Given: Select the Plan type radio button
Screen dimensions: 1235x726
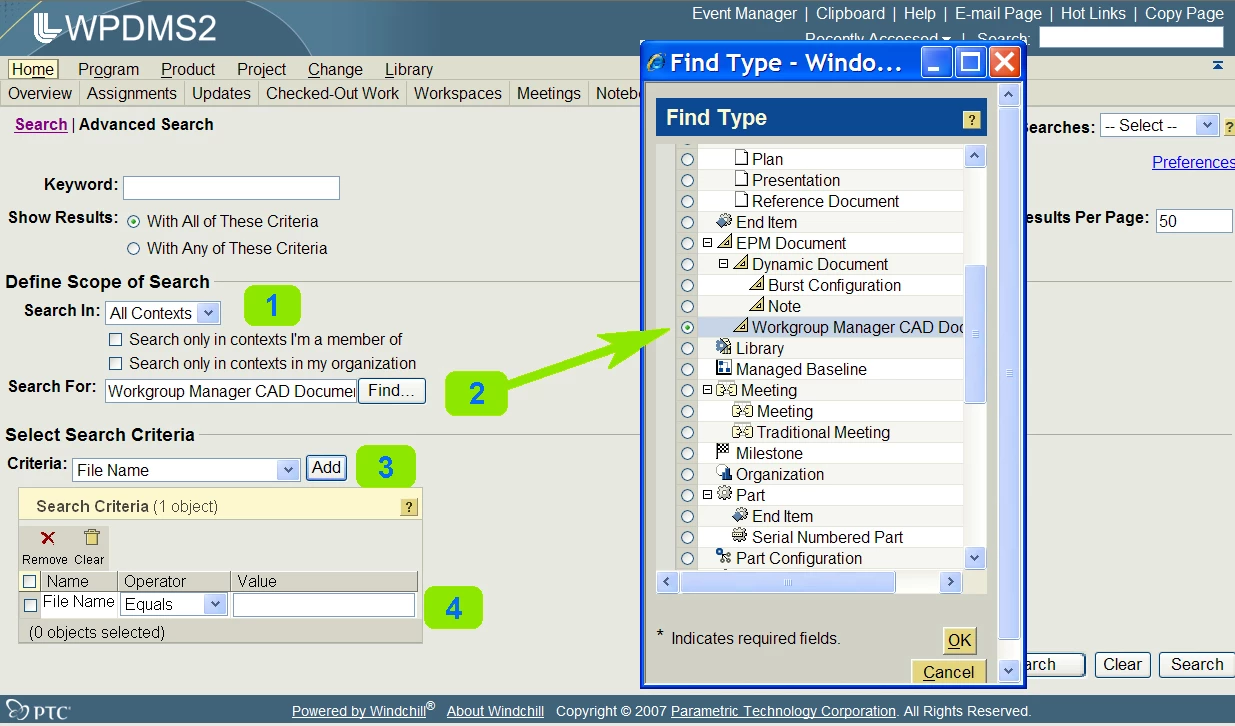Looking at the screenshot, I should pos(687,159).
